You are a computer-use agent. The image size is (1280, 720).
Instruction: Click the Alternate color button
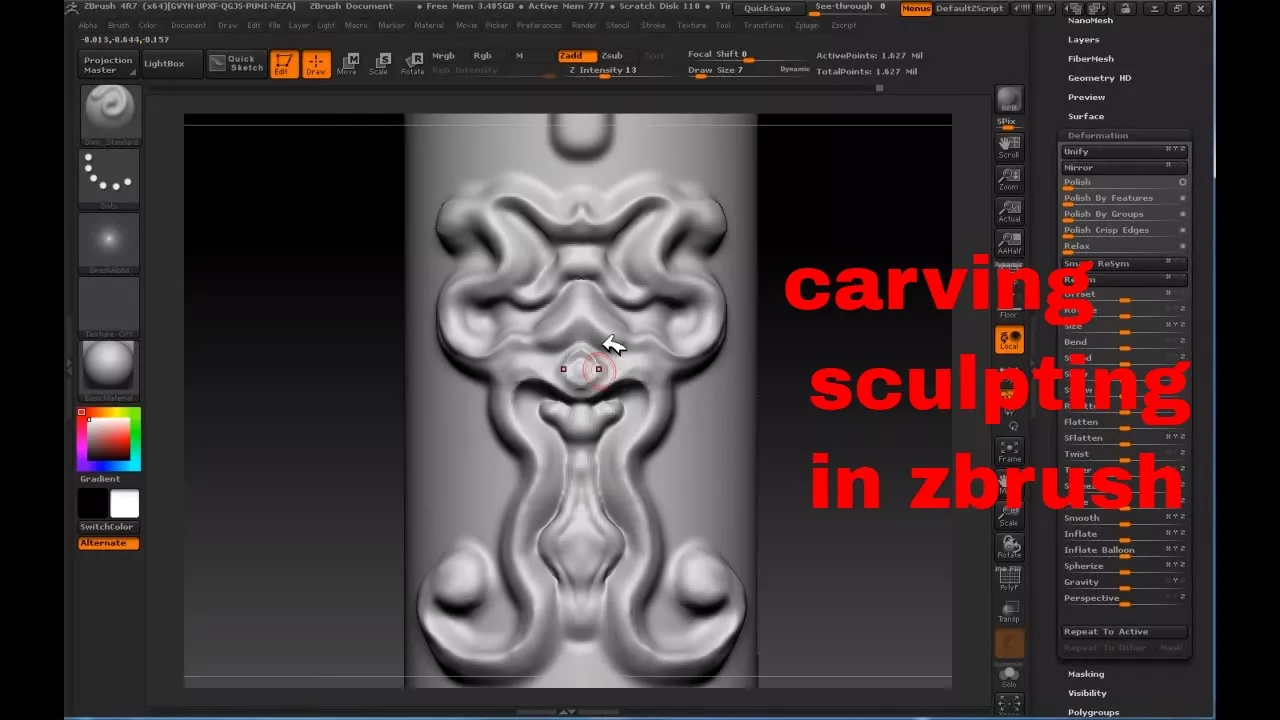(109, 543)
